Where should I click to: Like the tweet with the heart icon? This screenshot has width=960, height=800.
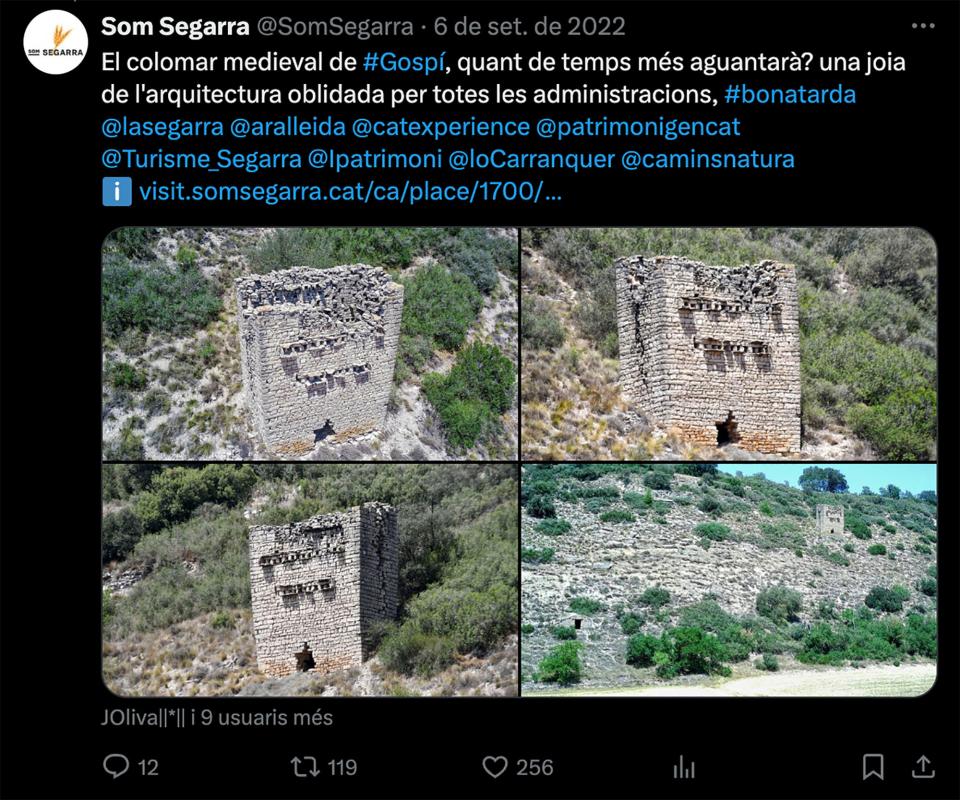[495, 767]
